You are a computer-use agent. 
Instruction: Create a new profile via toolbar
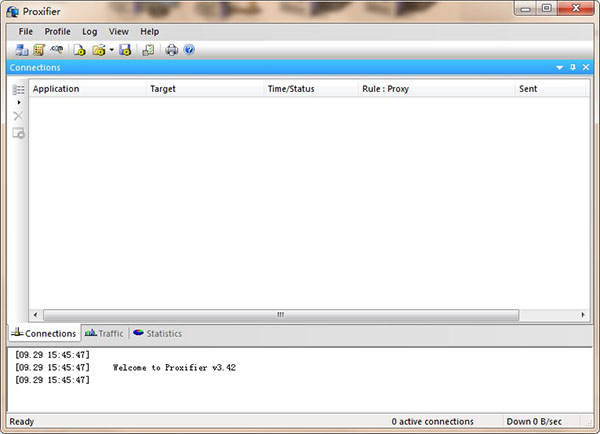click(79, 50)
